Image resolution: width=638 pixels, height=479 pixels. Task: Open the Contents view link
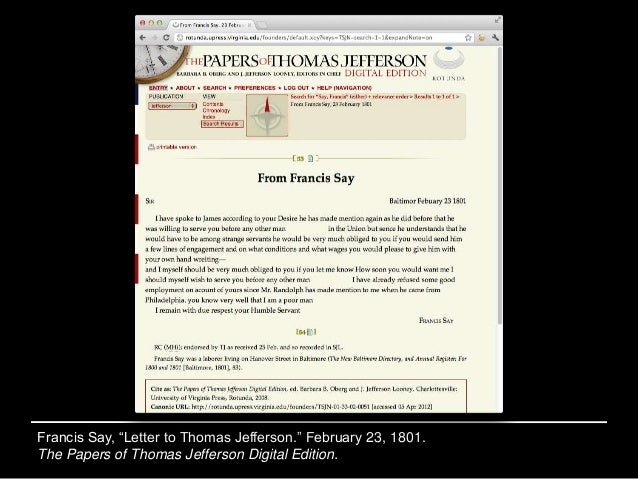[x=213, y=104]
